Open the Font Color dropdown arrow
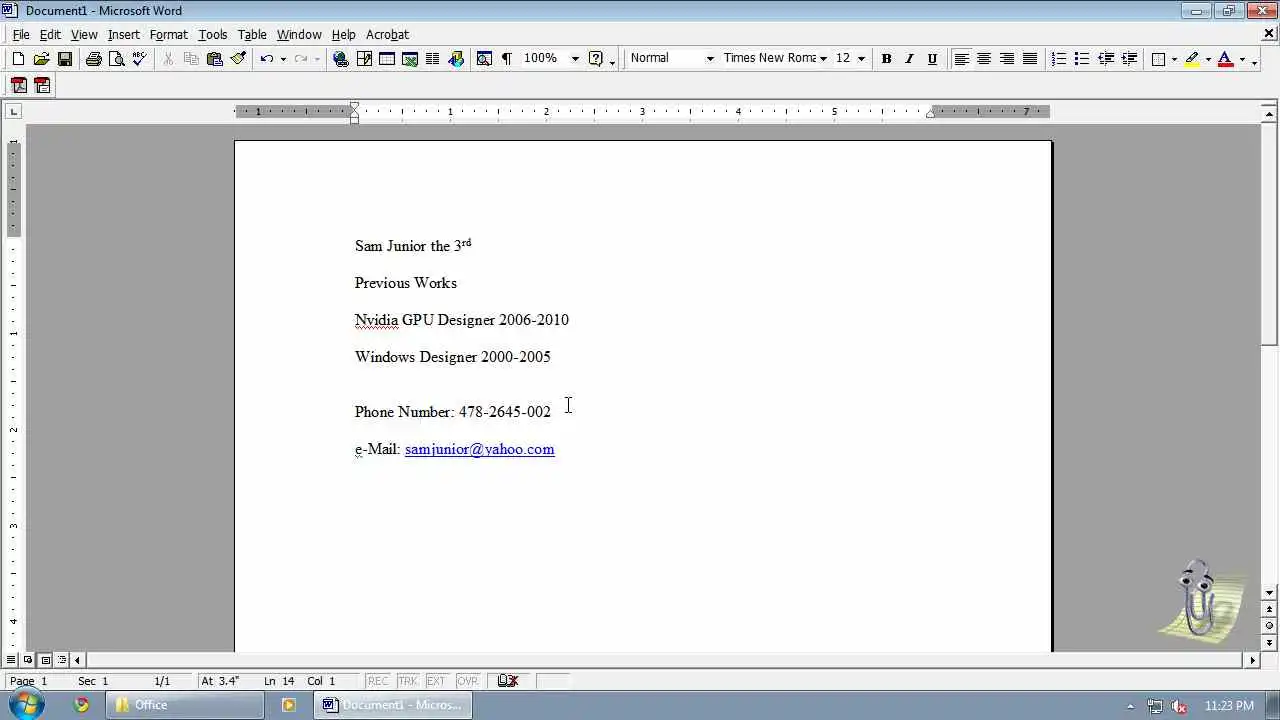The width and height of the screenshot is (1280, 720). click(1242, 59)
